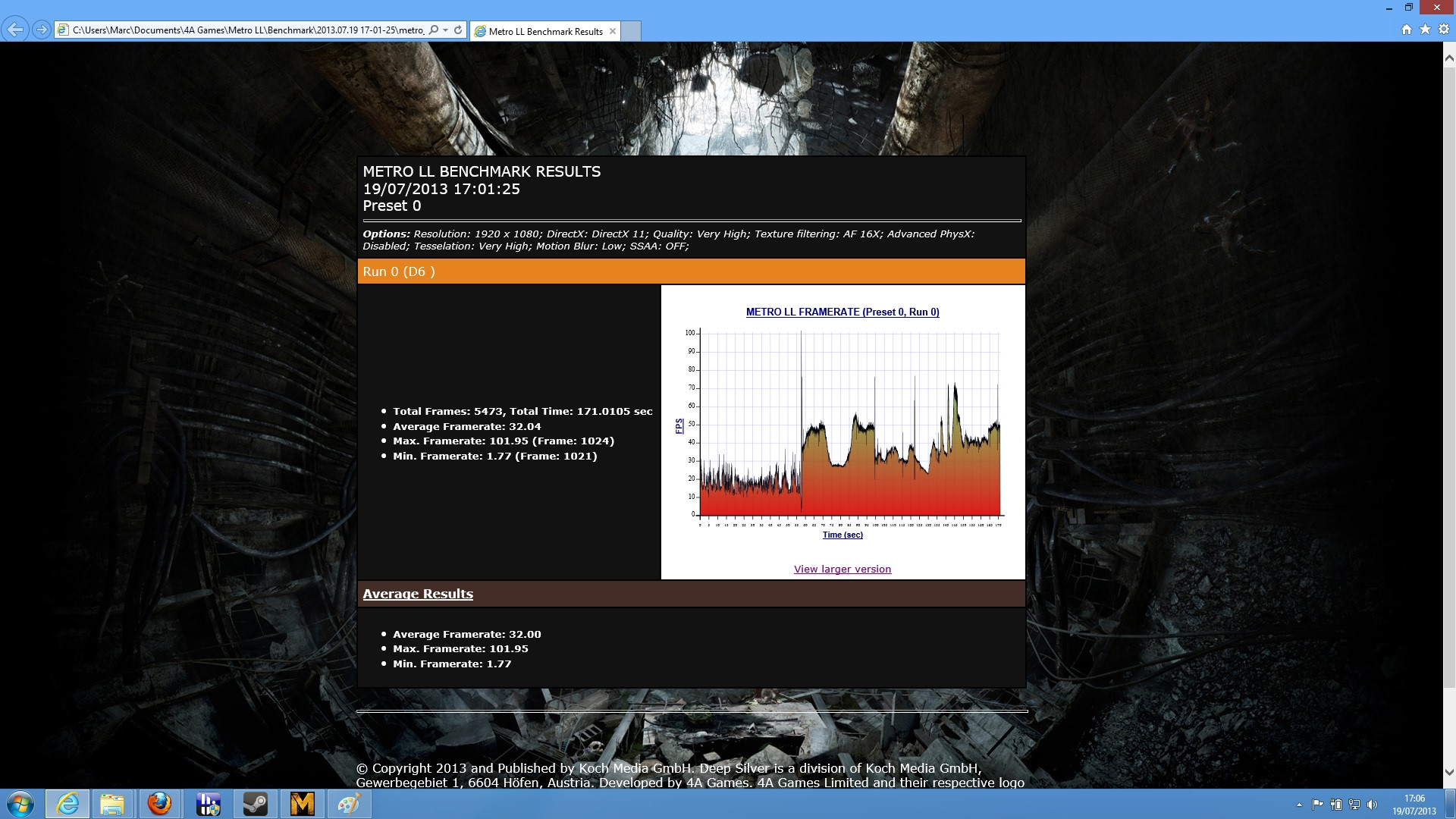This screenshot has width=1456, height=819.
Task: Open the address bar autocomplete dropdown arrow
Action: tap(446, 30)
